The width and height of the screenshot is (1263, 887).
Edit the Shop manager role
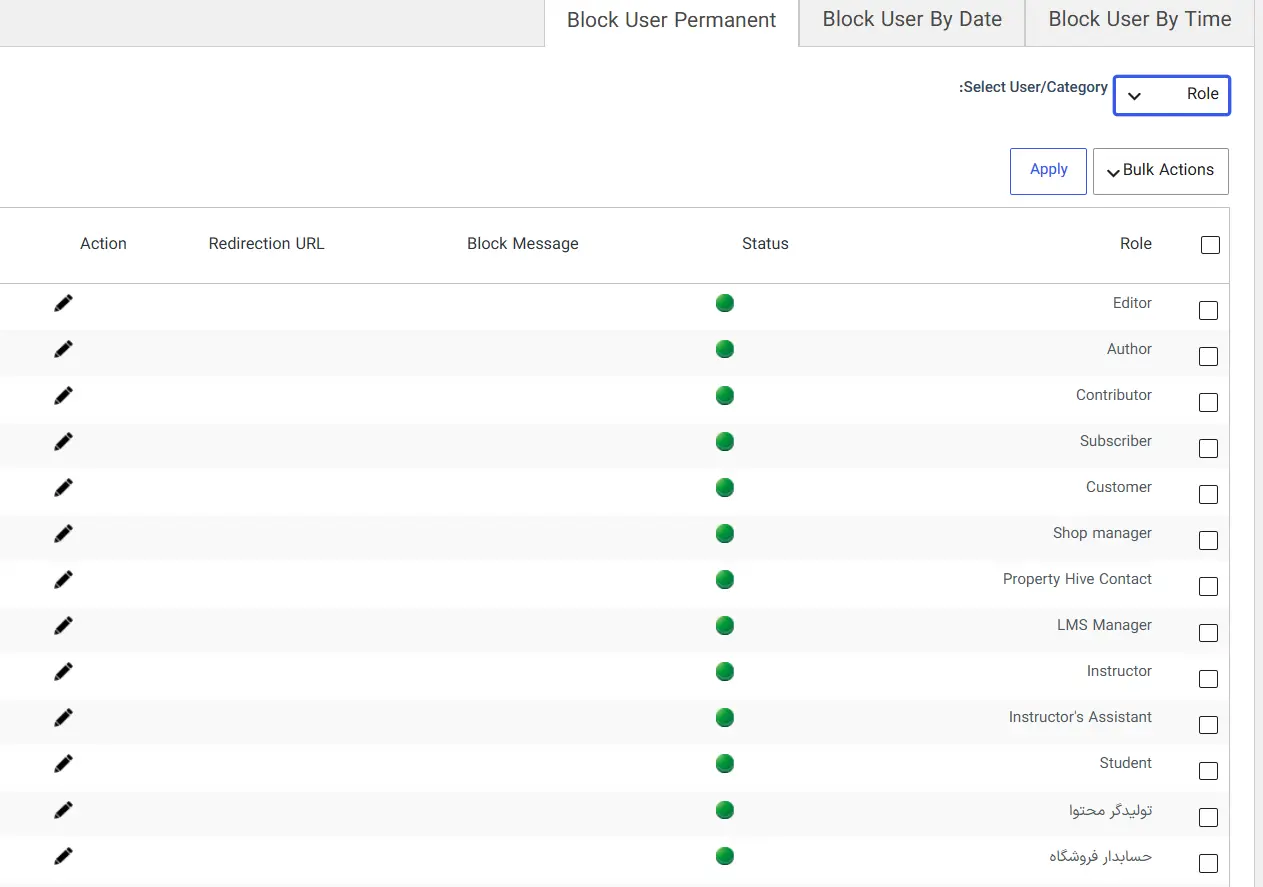coord(64,533)
